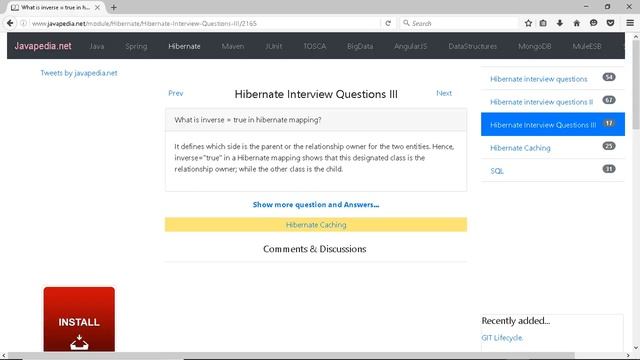The image size is (640, 360).
Task: Focus the browser Search field
Action: coord(459,23)
